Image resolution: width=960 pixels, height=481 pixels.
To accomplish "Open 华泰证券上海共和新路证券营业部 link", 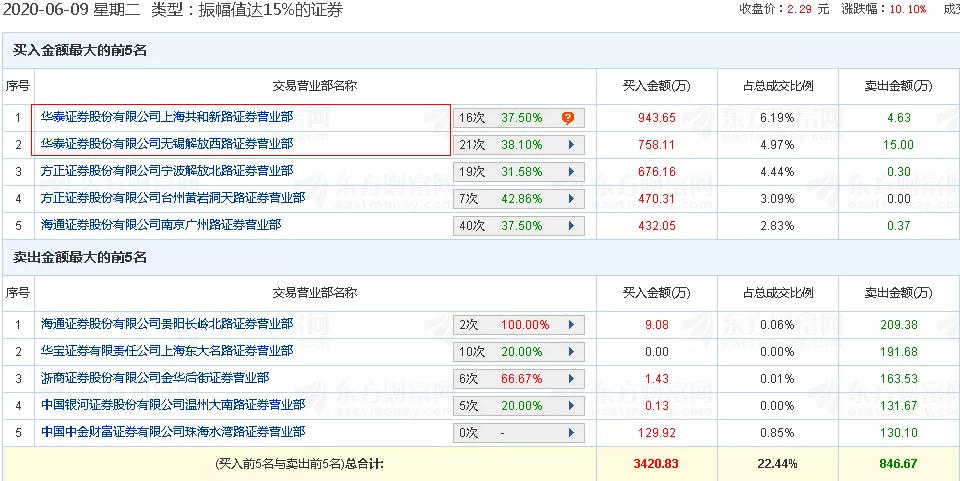I will tap(167, 117).
